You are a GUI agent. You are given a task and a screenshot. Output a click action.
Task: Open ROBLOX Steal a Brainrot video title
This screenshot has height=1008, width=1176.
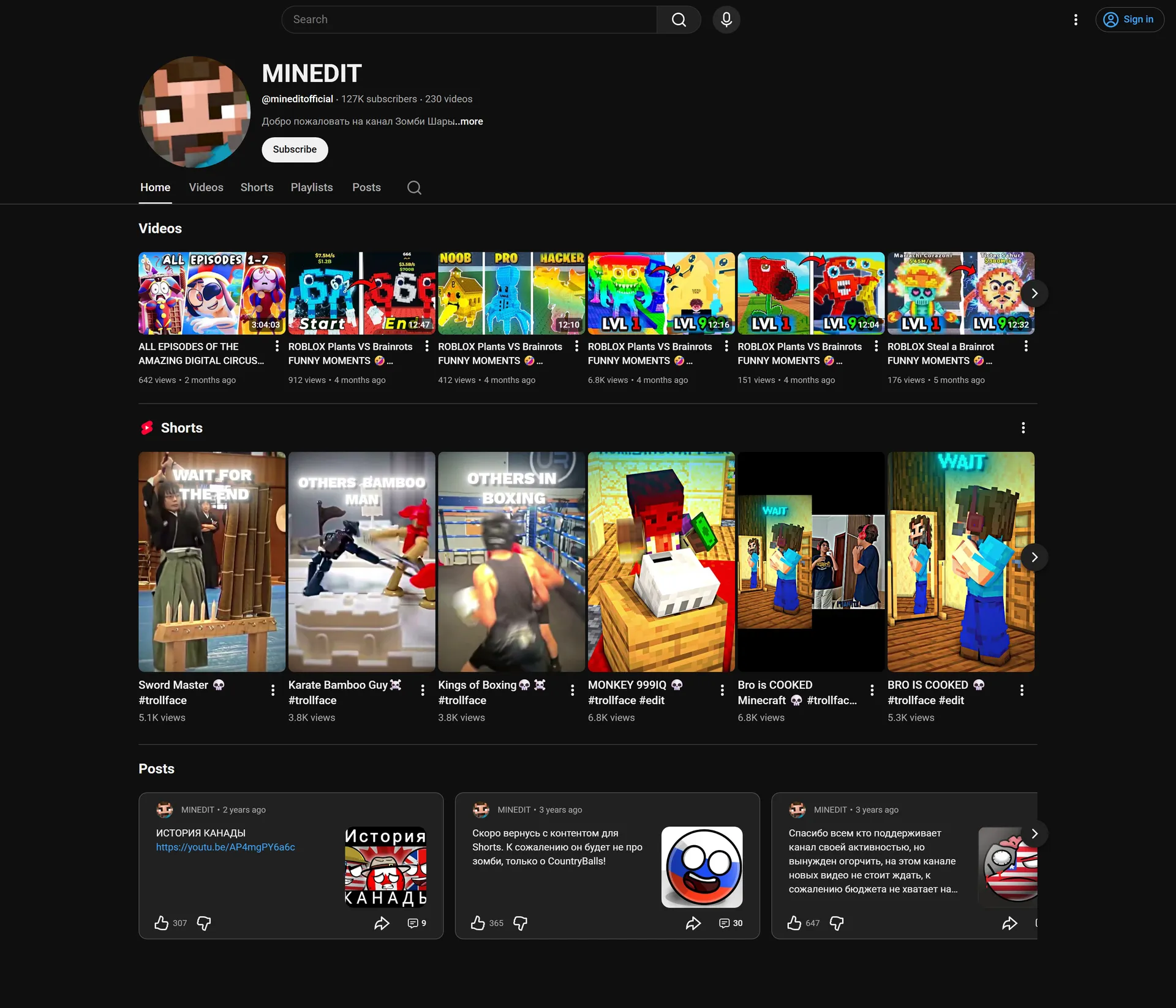[941, 353]
